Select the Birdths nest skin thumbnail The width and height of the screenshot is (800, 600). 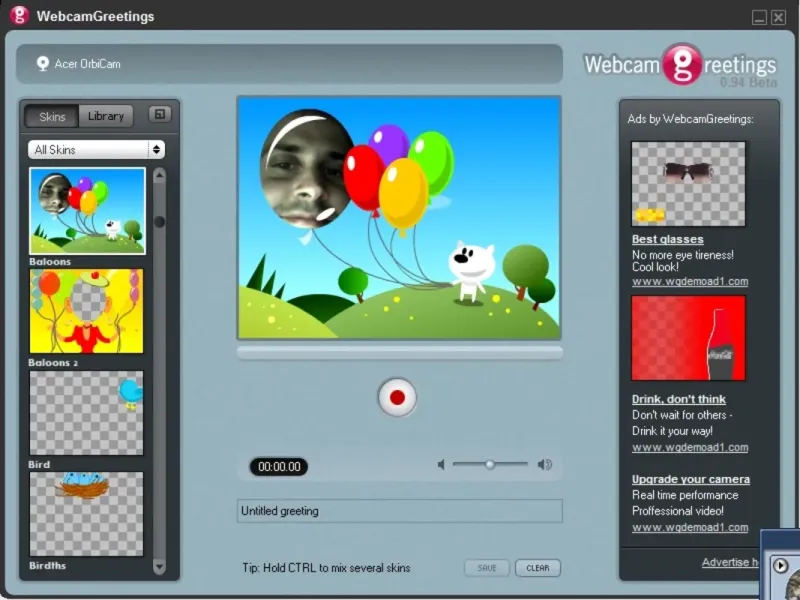tap(86, 514)
